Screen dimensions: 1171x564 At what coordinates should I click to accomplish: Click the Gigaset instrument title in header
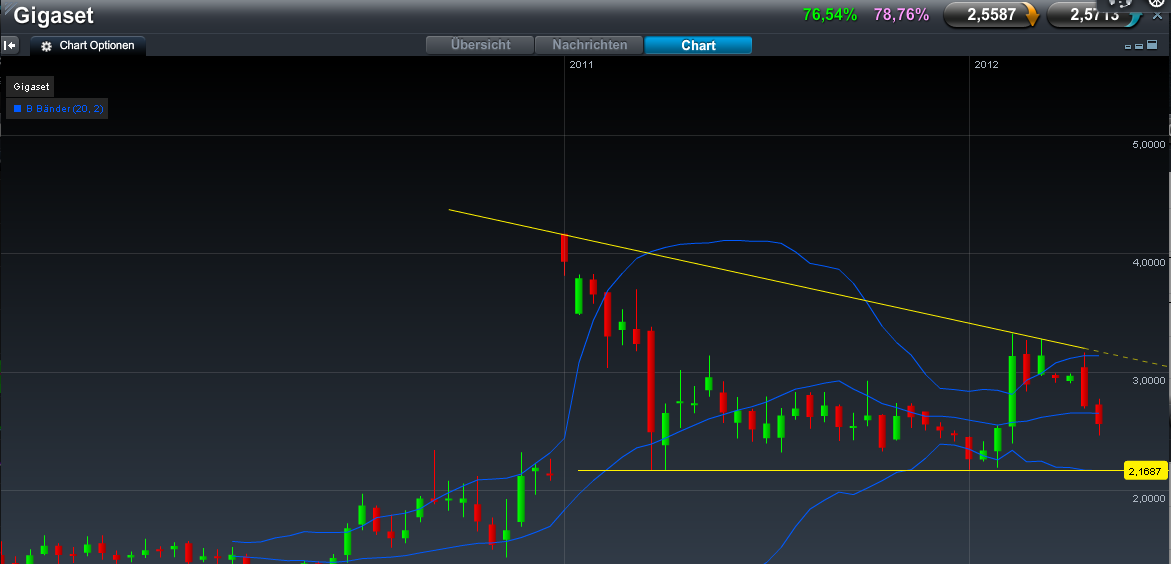pyautogui.click(x=54, y=15)
